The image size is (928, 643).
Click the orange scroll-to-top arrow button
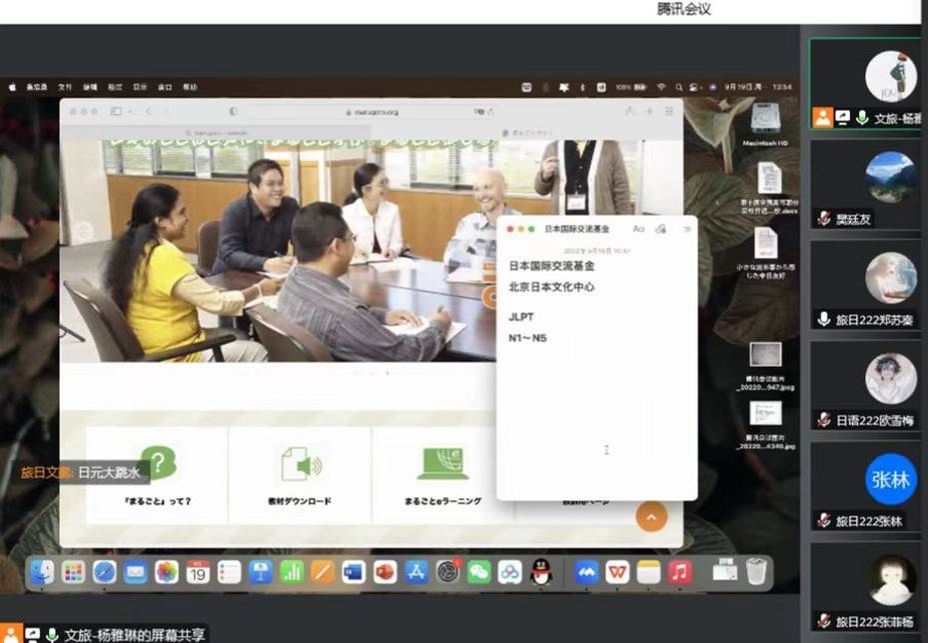651,516
